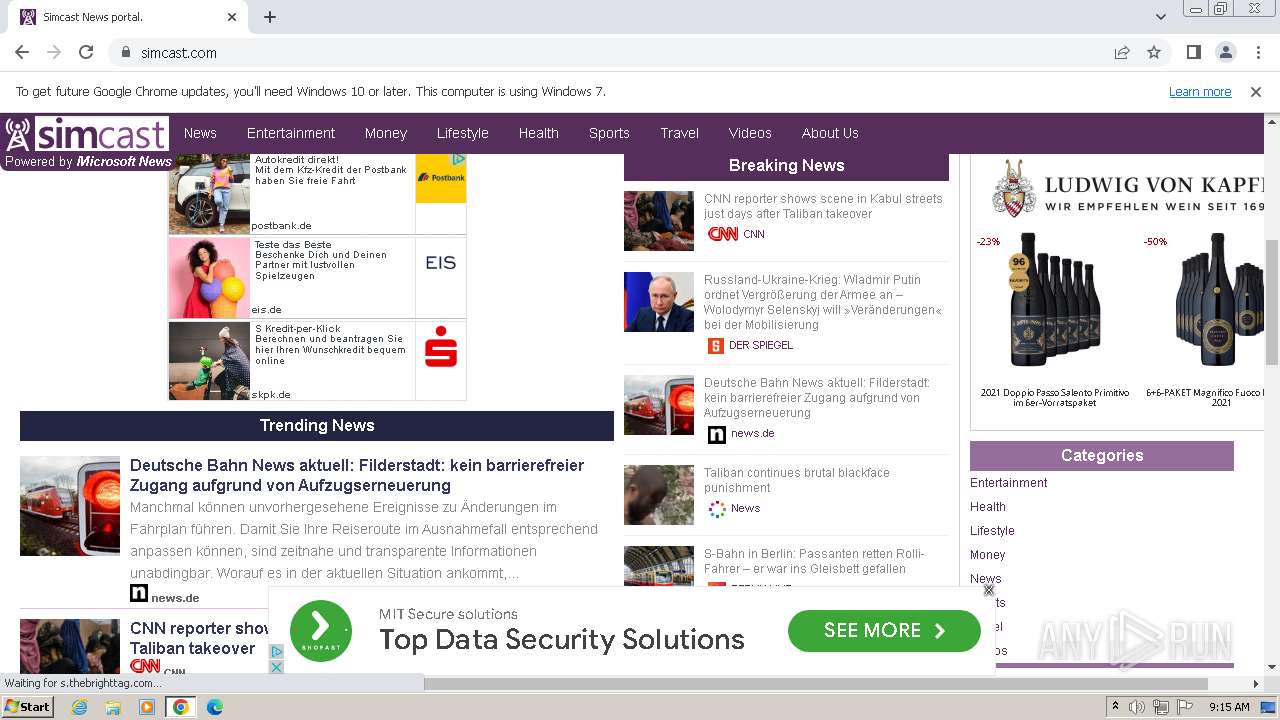Open CNN reporter Kabul breaking story
Image resolution: width=1280 pixels, height=720 pixels.
click(823, 206)
